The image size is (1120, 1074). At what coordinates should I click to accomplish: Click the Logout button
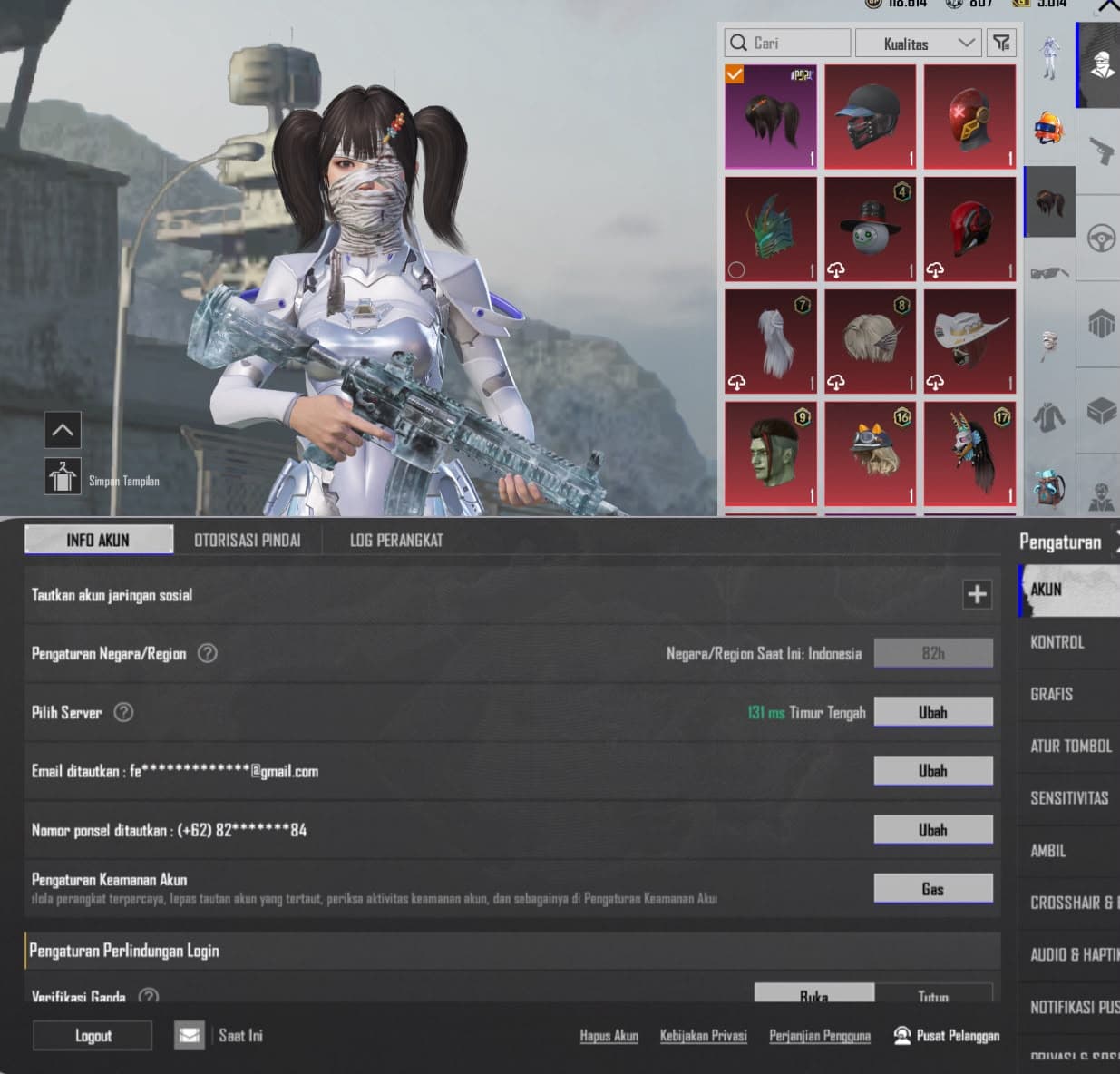(x=93, y=1035)
